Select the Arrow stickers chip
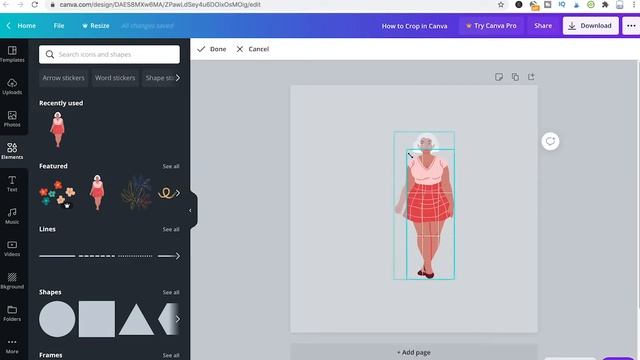Image resolution: width=640 pixels, height=360 pixels. [x=63, y=78]
